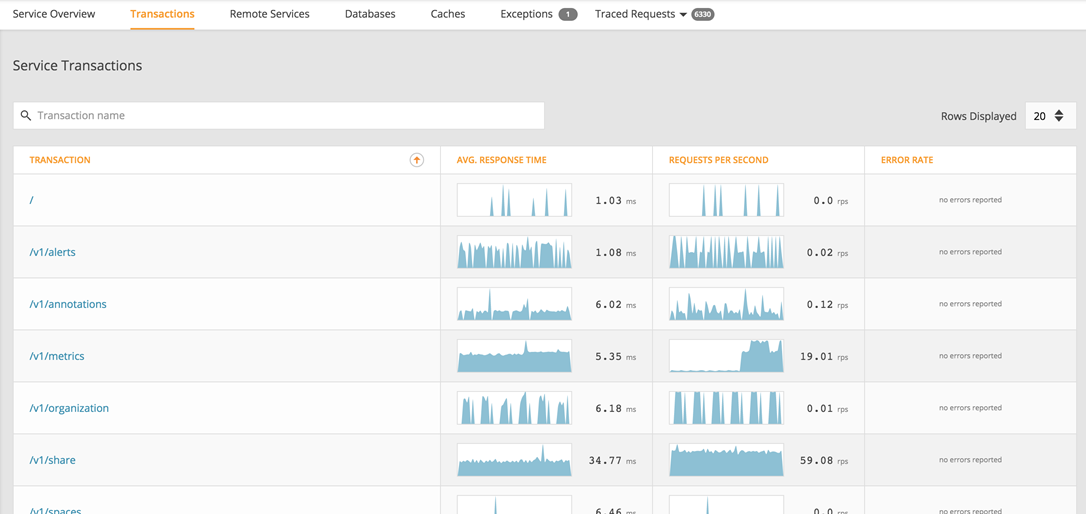
Task: Switch to the Remote Services tab
Action: (269, 14)
